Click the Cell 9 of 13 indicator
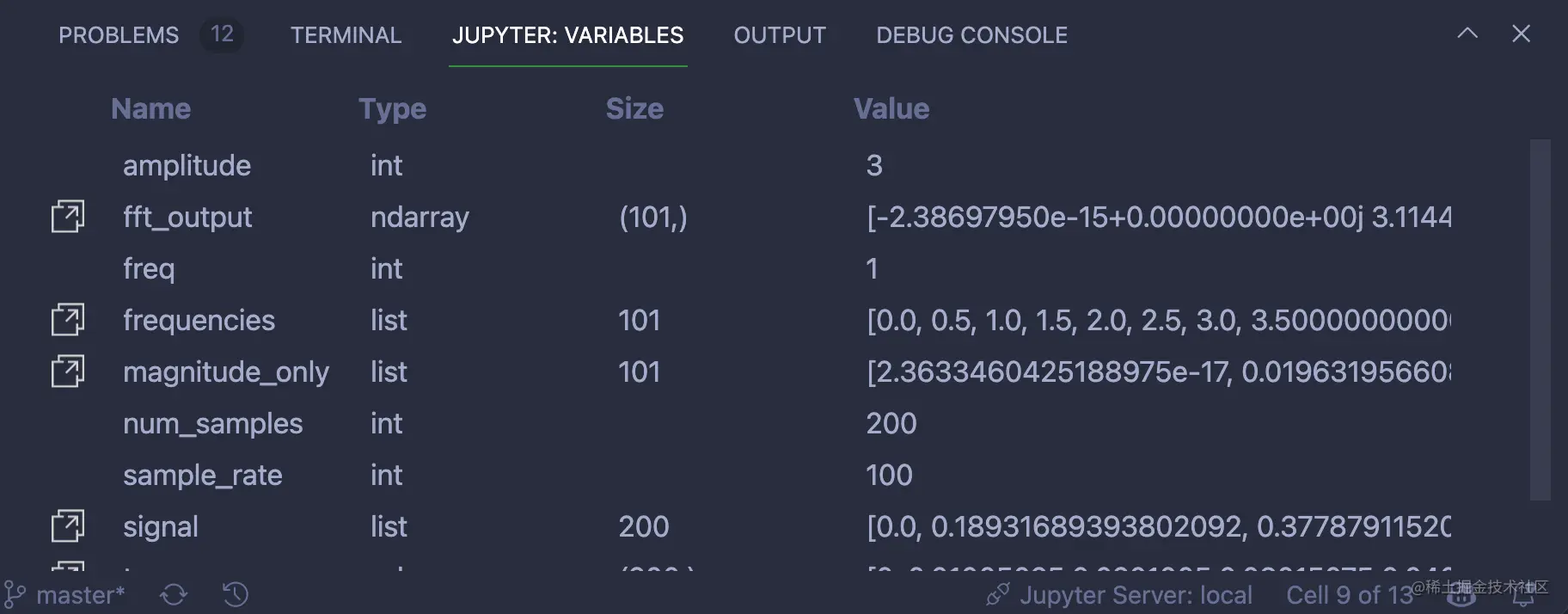 (x=1349, y=595)
